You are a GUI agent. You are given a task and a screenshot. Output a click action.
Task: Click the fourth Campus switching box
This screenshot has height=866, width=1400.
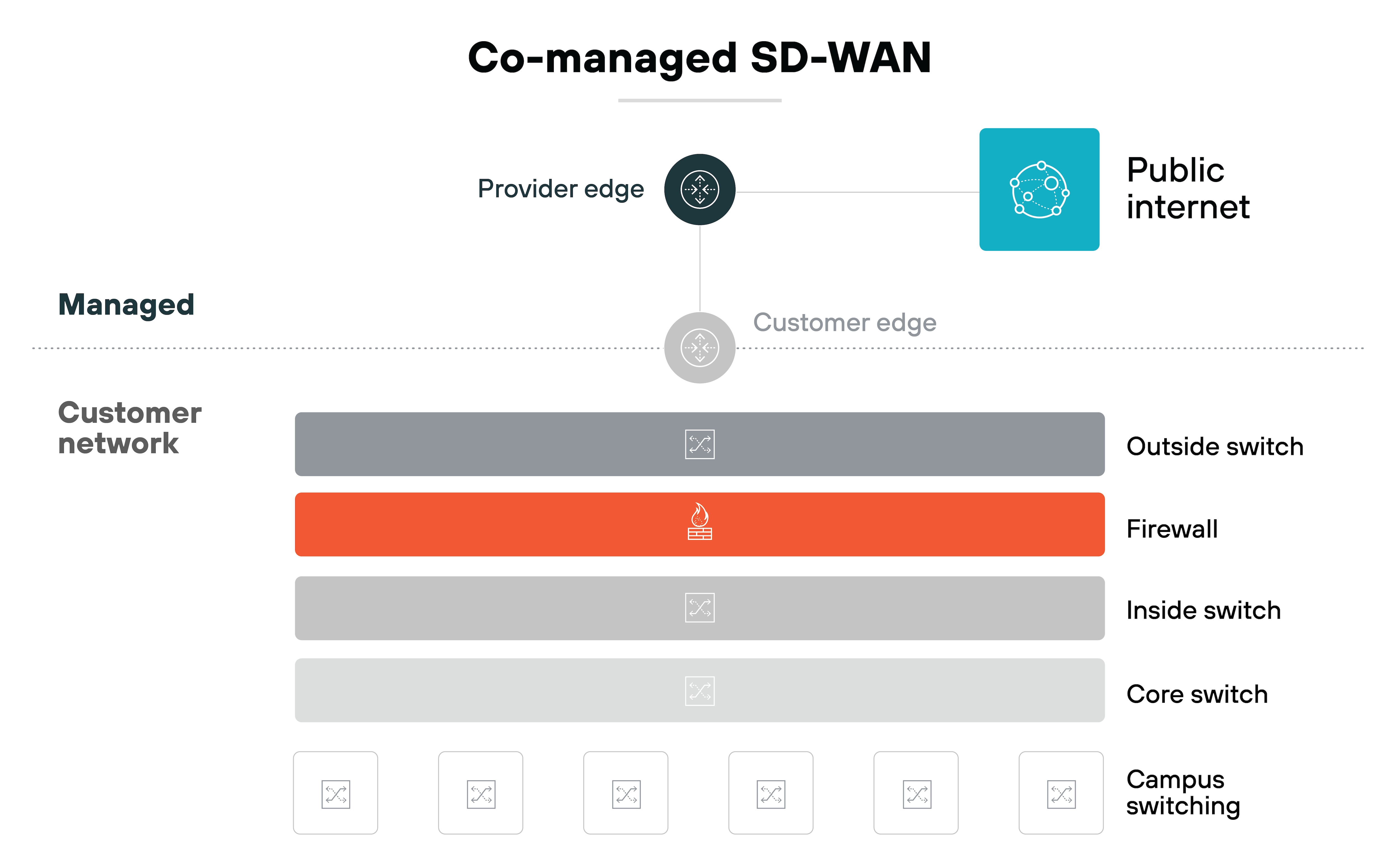(x=771, y=793)
